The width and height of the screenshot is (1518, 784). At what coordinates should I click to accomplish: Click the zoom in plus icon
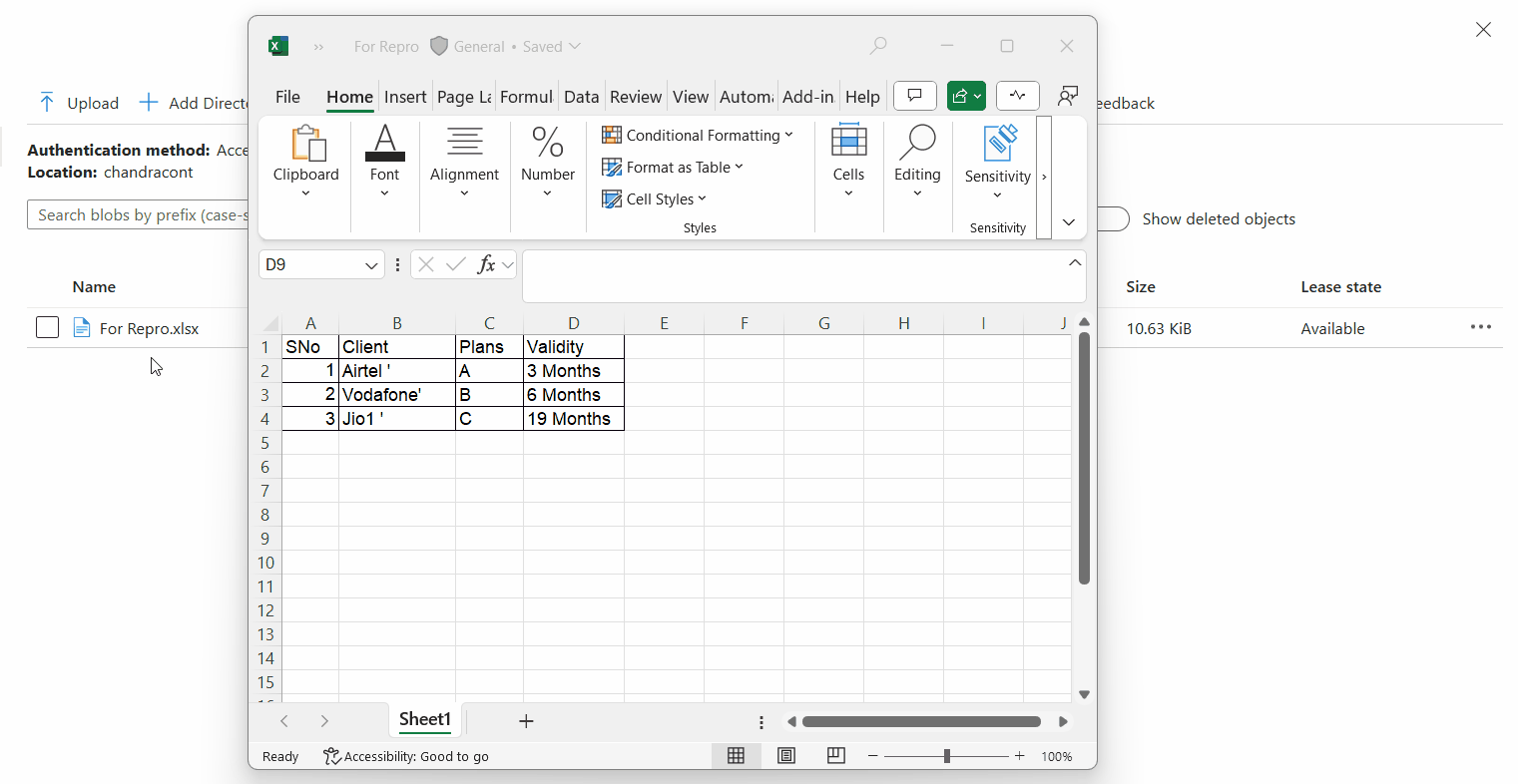tap(1020, 756)
